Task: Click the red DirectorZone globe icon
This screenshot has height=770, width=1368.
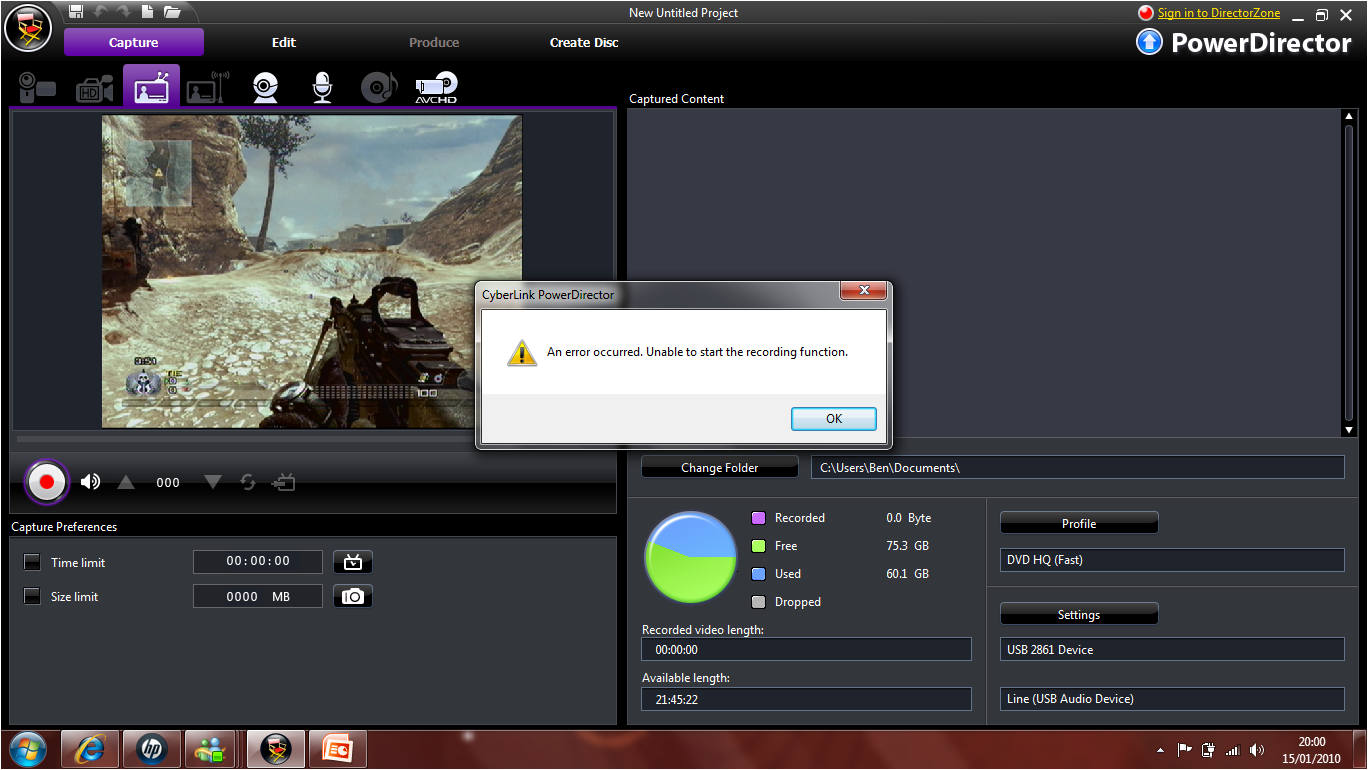Action: point(1146,13)
